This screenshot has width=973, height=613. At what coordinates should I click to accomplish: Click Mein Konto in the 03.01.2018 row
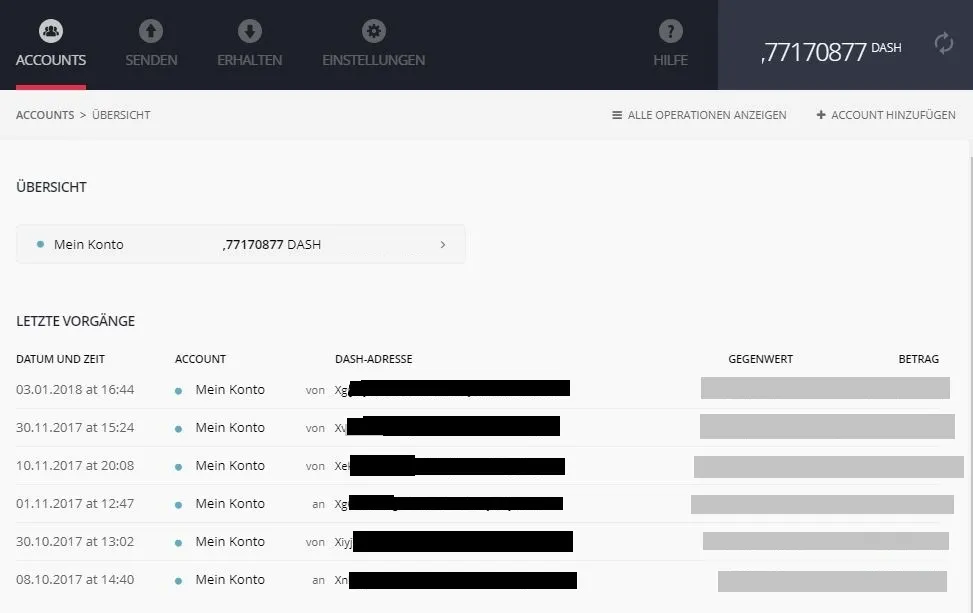pyautogui.click(x=230, y=390)
